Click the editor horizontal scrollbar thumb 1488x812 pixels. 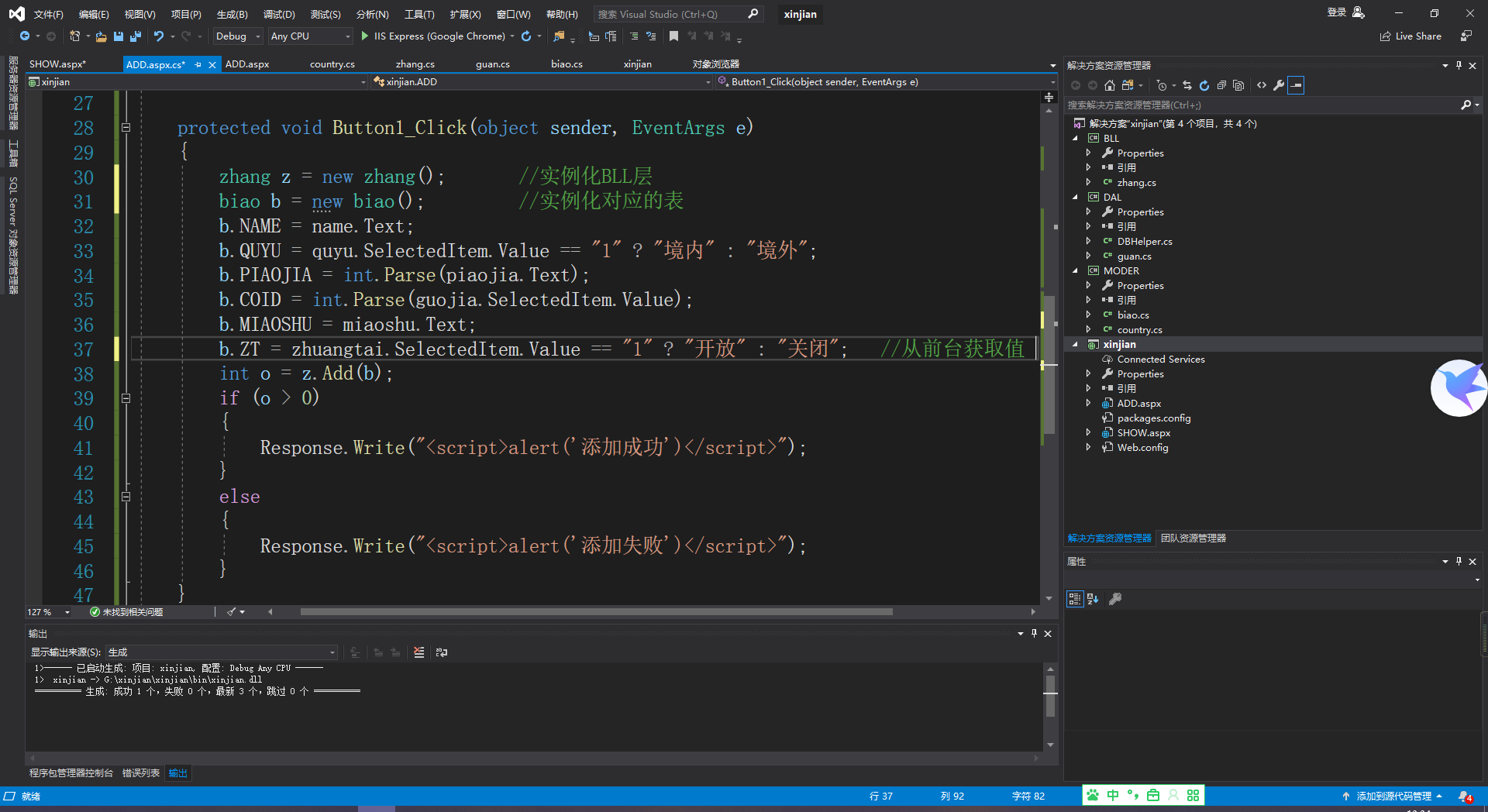point(597,612)
